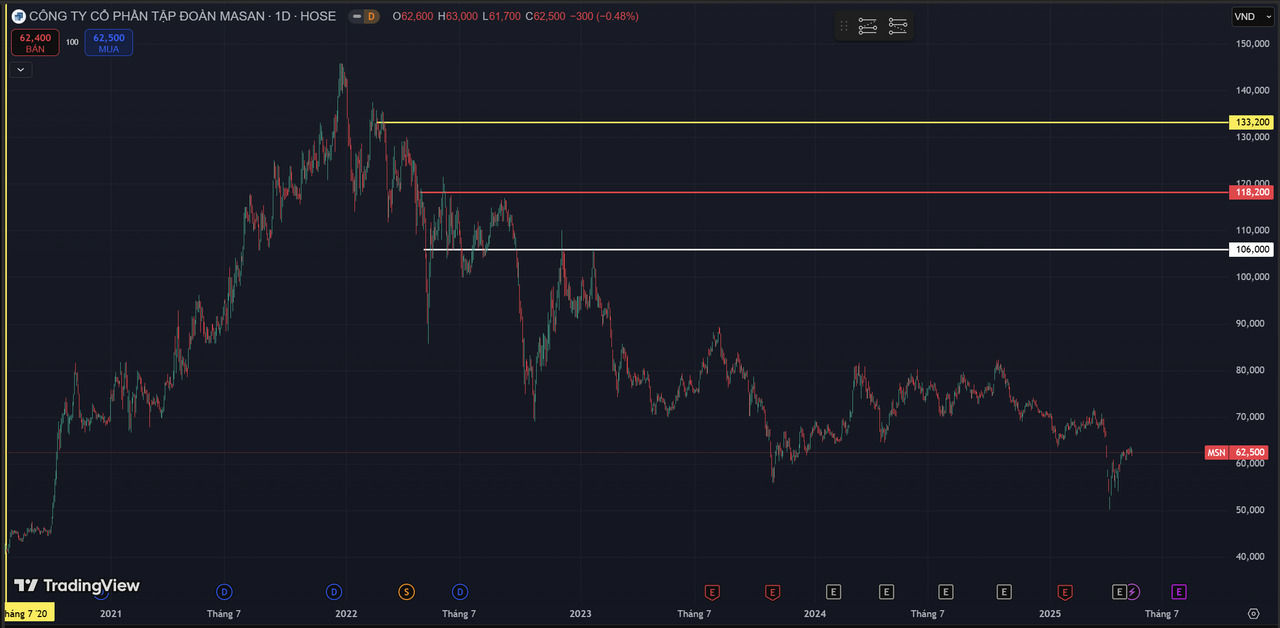
Task: Select the white 106,000 price level label
Action: [x=1252, y=249]
